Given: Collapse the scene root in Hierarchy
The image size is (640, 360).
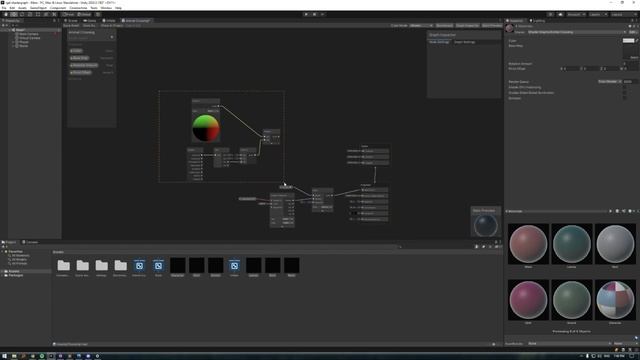Looking at the screenshot, I should pos(10,30).
